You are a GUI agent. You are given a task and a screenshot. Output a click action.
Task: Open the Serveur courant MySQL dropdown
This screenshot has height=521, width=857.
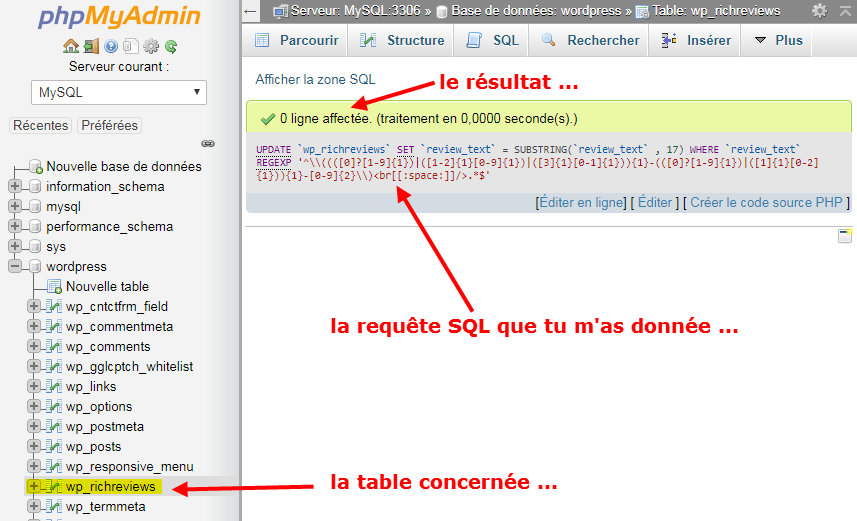[x=119, y=92]
